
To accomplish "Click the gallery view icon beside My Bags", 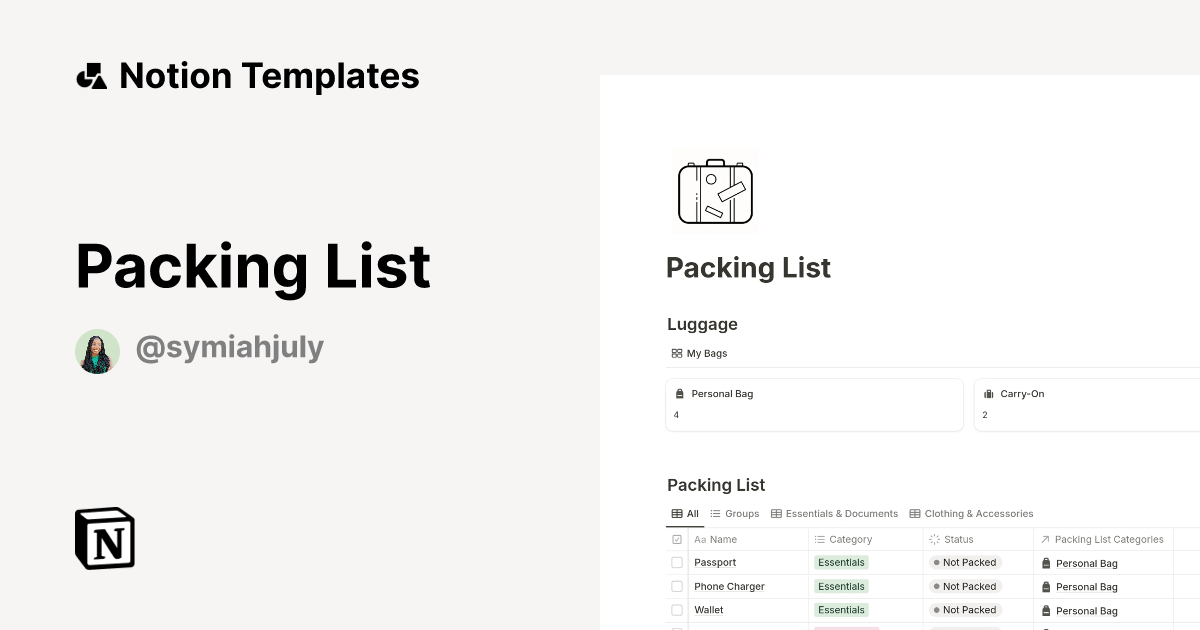I will (676, 353).
